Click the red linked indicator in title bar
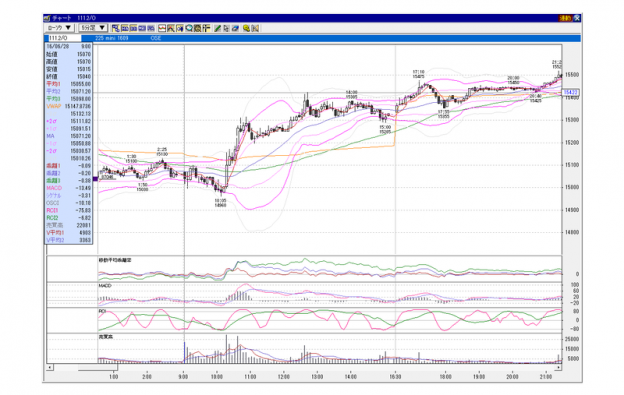624x395 pixels. [565, 18]
